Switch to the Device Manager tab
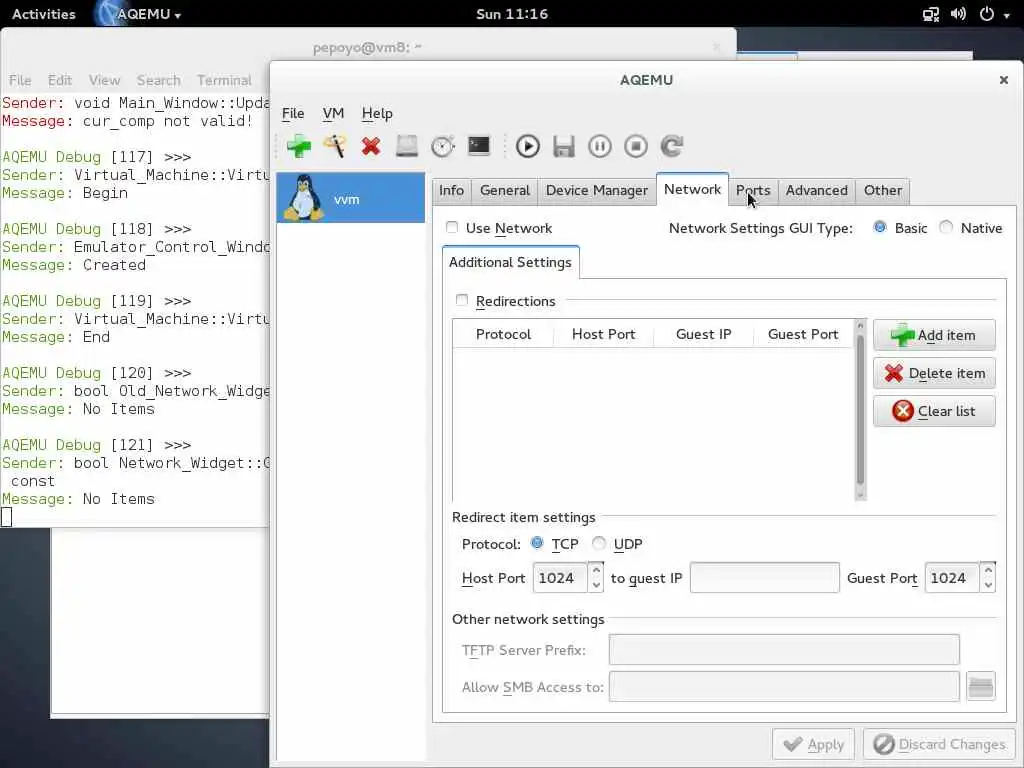Image resolution: width=1024 pixels, height=768 pixels. [596, 191]
